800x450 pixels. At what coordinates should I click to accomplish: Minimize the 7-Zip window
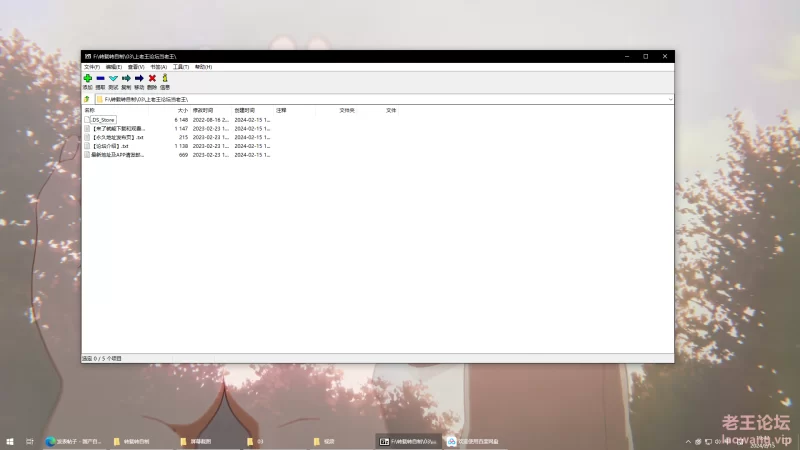[627, 57]
